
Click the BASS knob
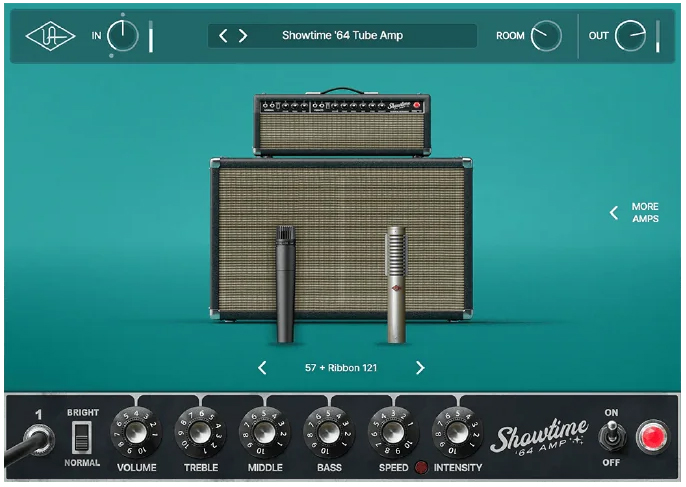tap(329, 433)
